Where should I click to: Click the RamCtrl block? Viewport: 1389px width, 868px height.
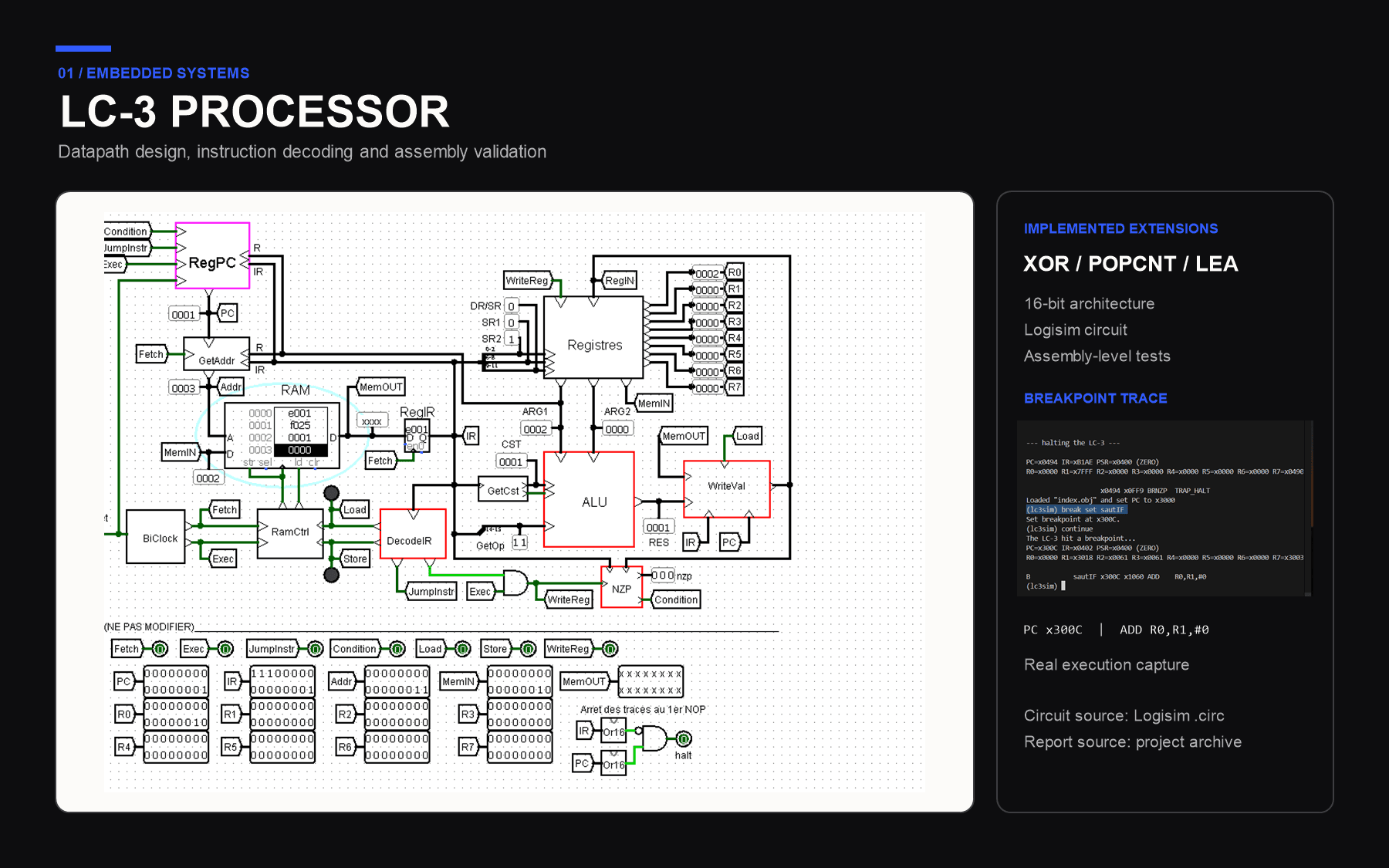[290, 533]
